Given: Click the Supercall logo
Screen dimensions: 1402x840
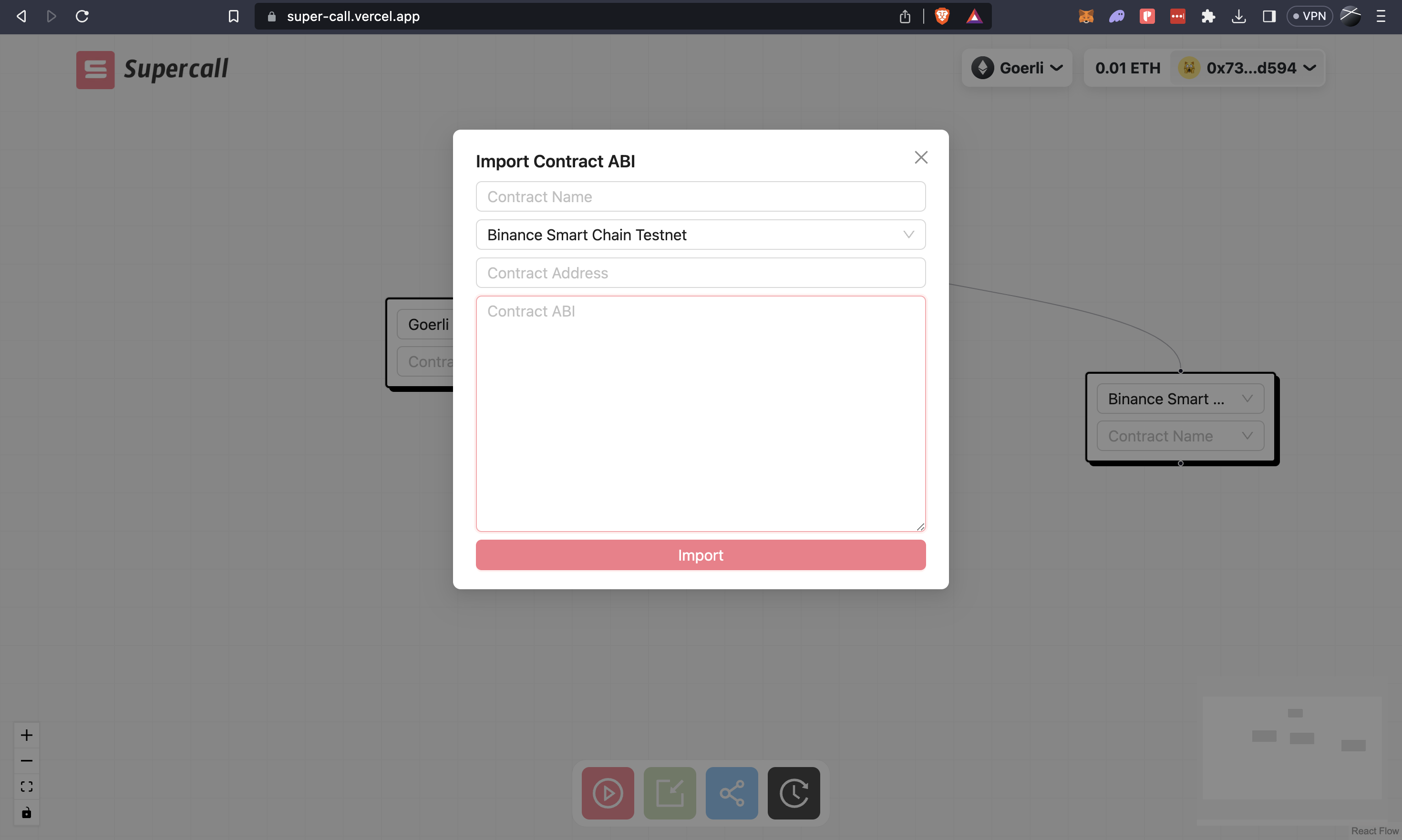Looking at the screenshot, I should (152, 70).
